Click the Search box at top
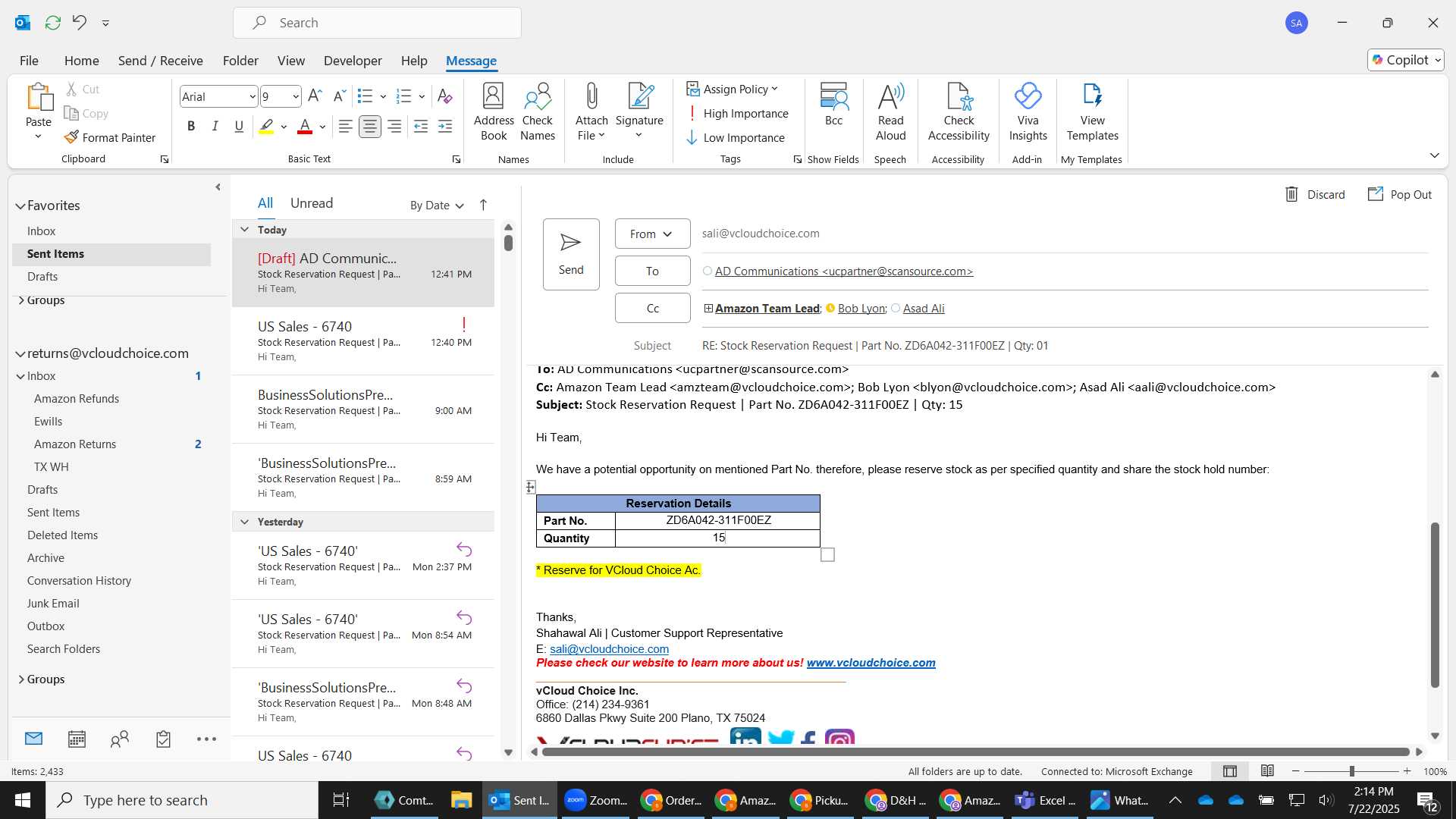Image resolution: width=1456 pixels, height=819 pixels. point(377,23)
